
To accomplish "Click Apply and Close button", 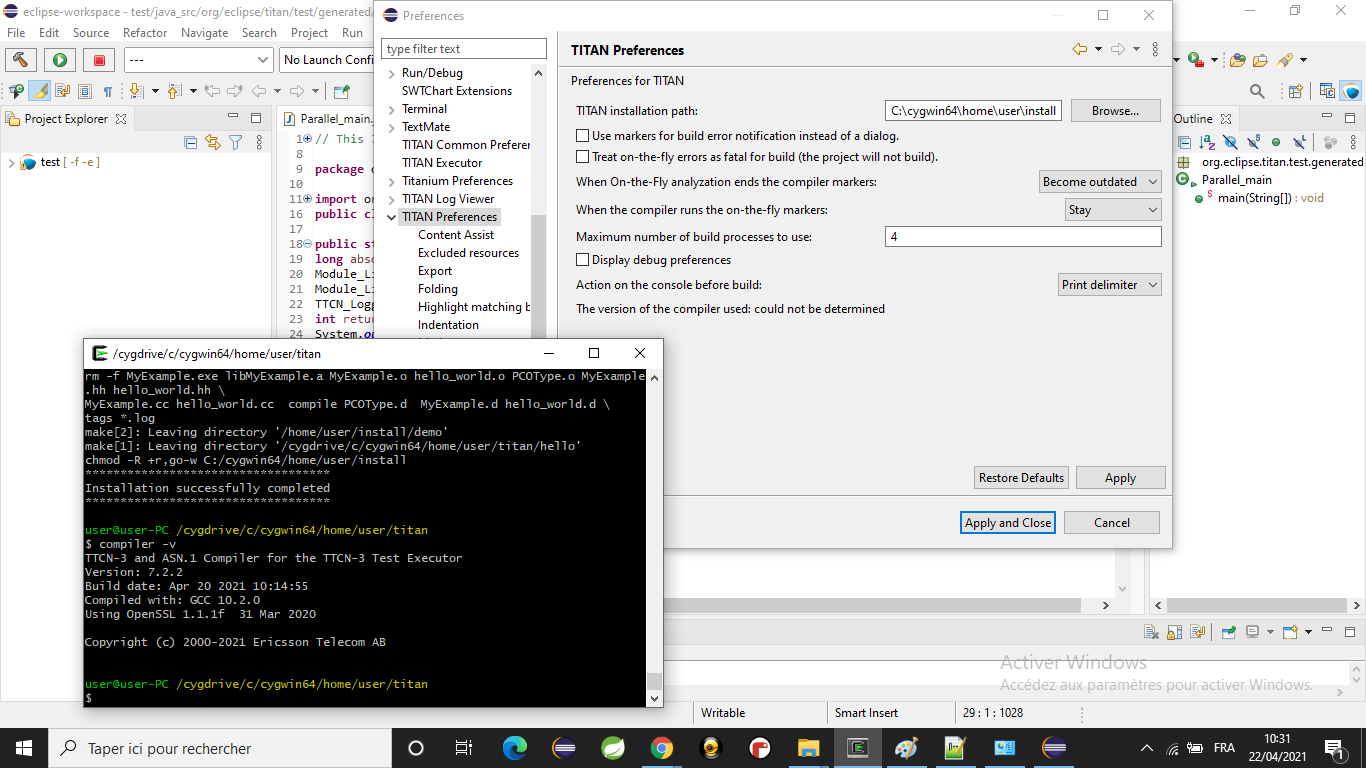I will coord(1008,523).
